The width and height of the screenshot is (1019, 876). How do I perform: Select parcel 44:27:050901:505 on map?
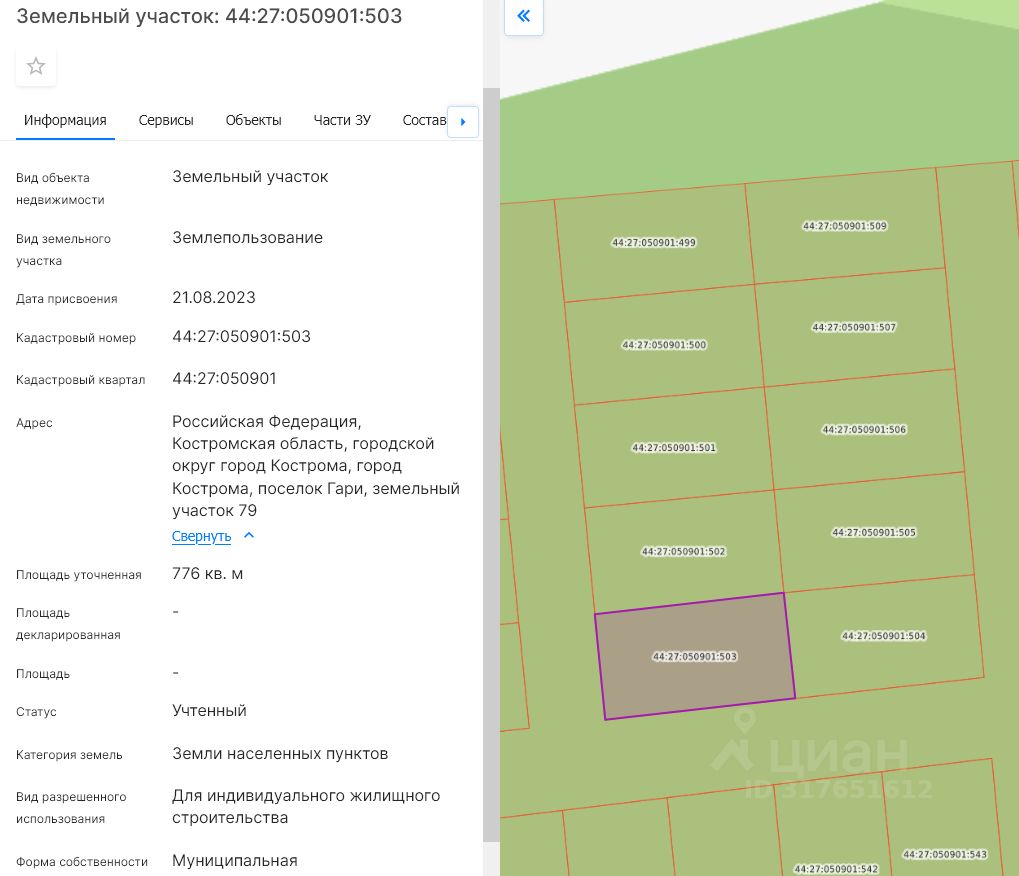click(874, 532)
